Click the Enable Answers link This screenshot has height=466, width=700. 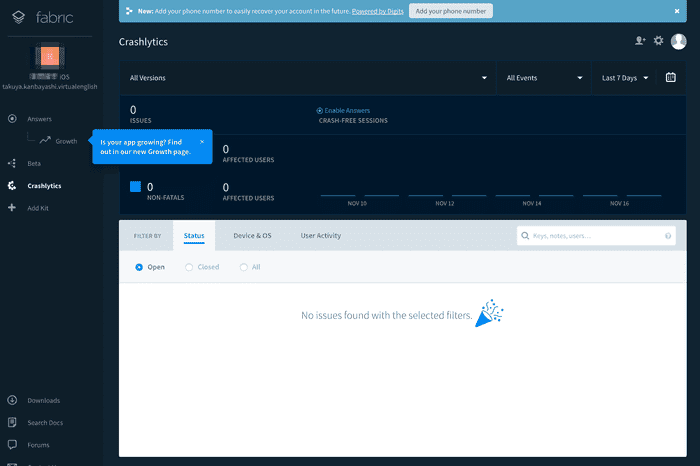[x=345, y=110]
